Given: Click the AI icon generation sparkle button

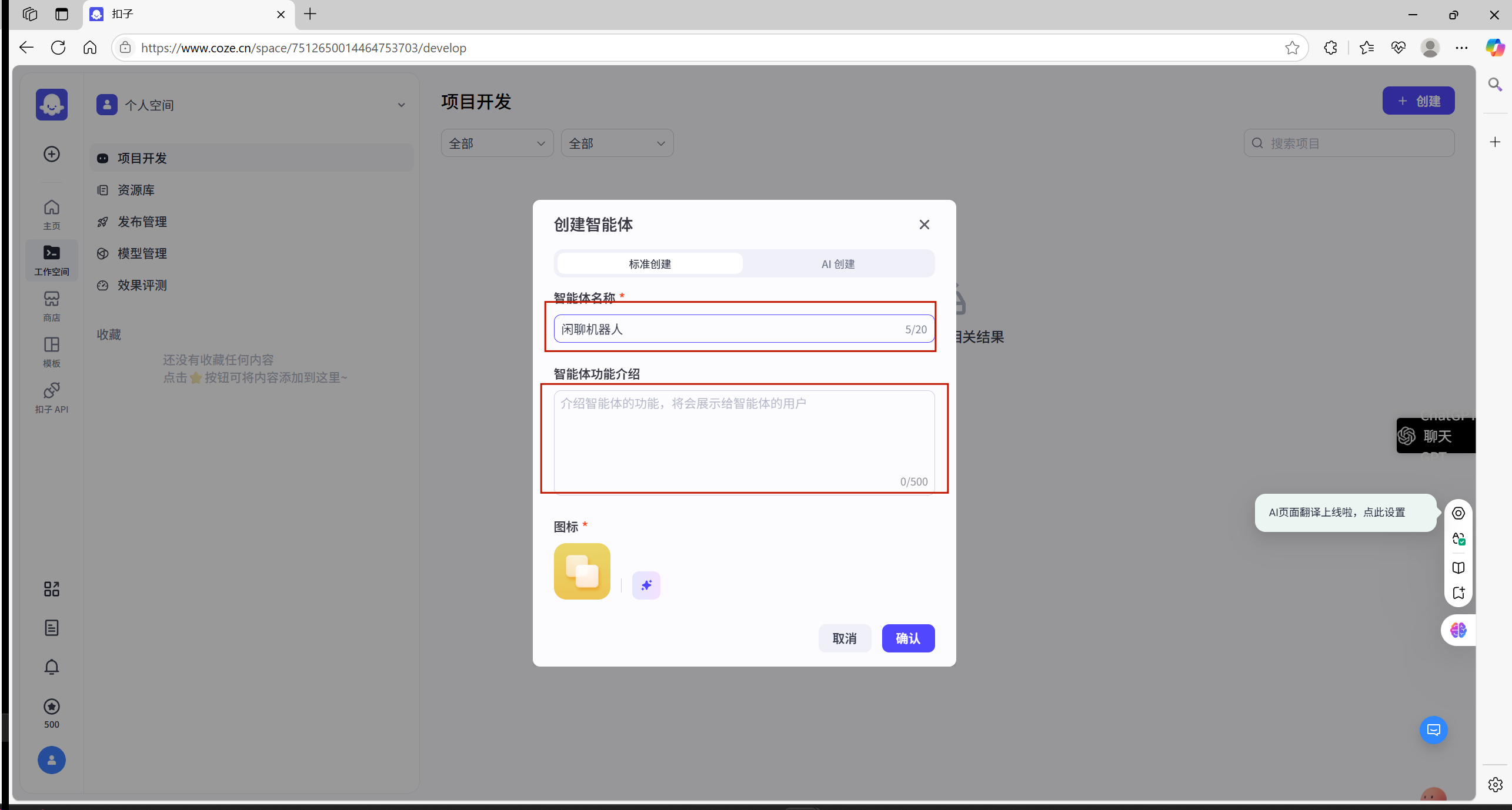Looking at the screenshot, I should click(x=646, y=585).
